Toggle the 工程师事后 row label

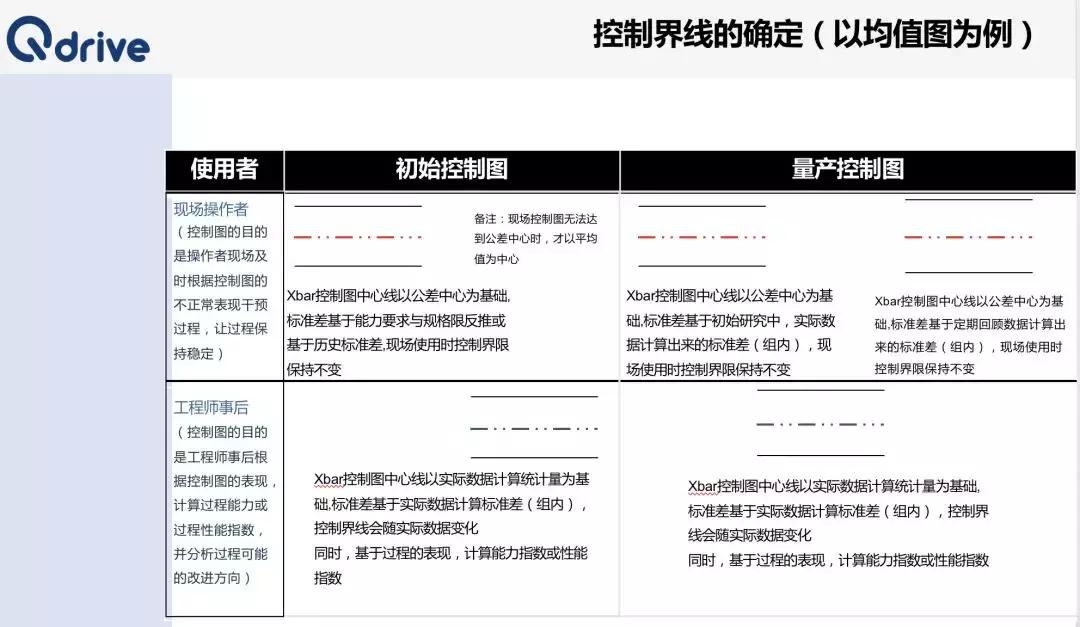(211, 405)
